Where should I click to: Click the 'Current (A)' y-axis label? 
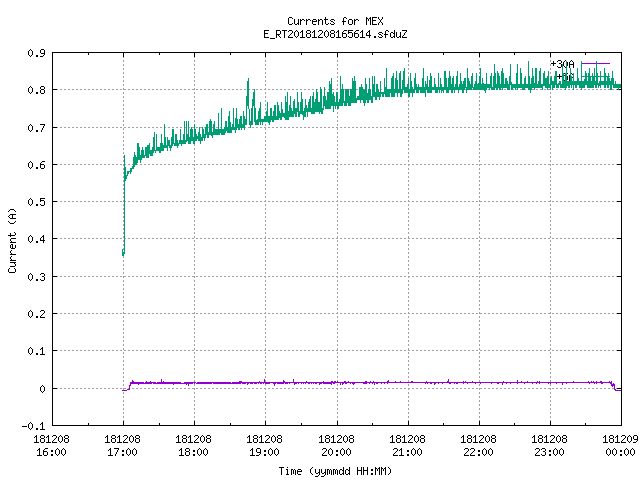tap(12, 240)
